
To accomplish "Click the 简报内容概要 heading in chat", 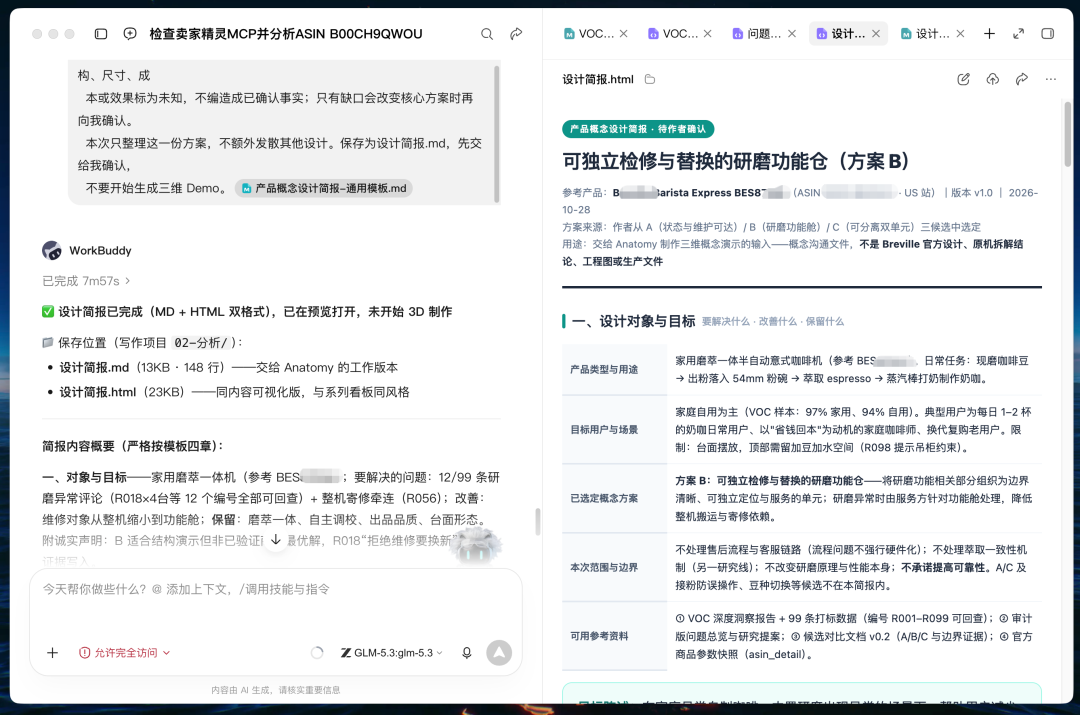I will click(133, 446).
